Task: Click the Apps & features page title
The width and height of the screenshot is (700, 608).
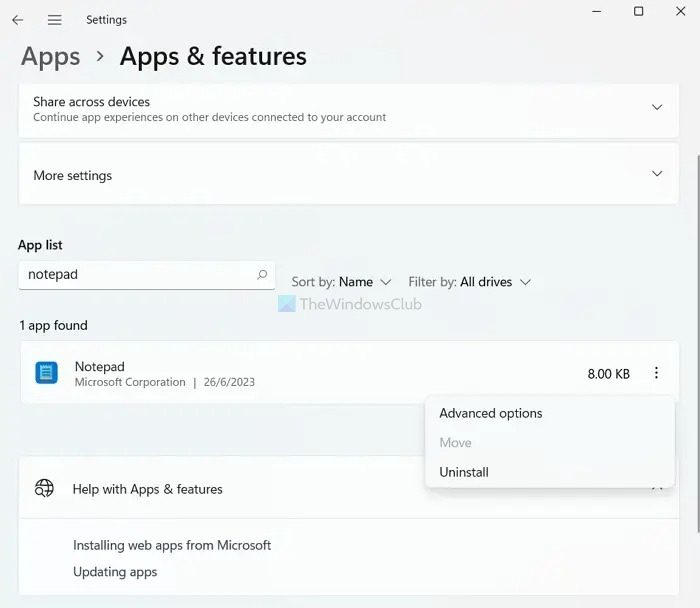Action: tap(213, 57)
